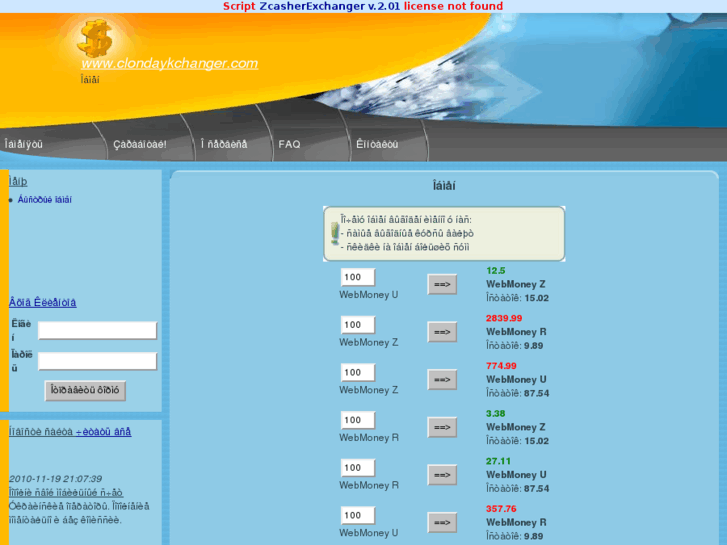This screenshot has height=545, width=727.
Task: Click the bulleted sidebar link under the top-left heading
Action: (x=45, y=199)
